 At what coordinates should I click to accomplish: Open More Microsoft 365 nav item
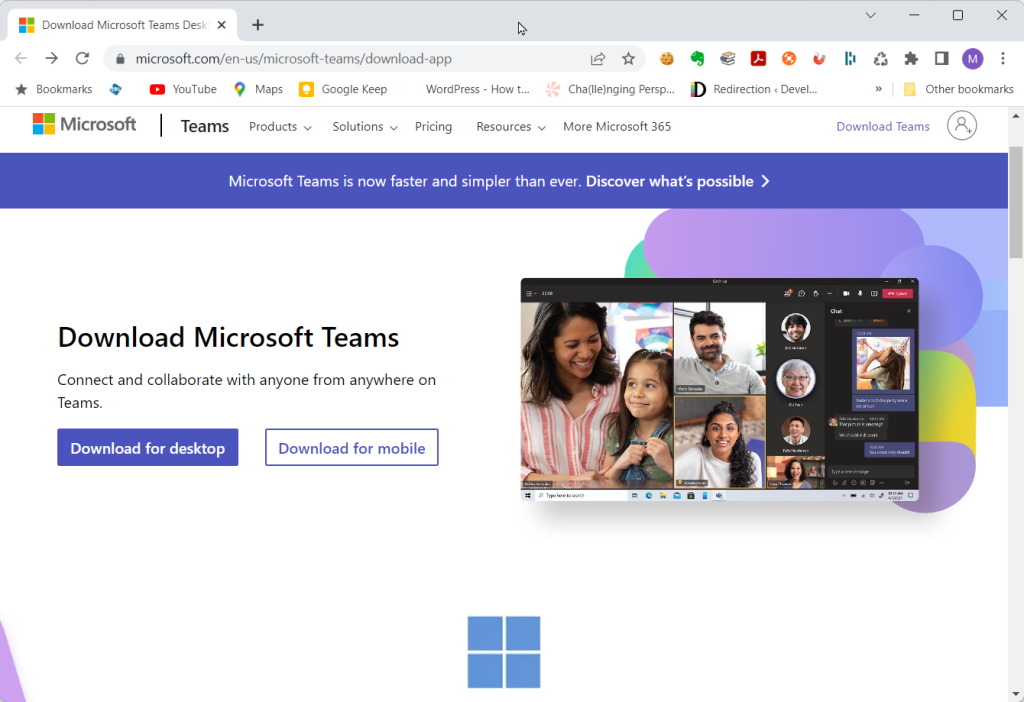pyautogui.click(x=617, y=127)
